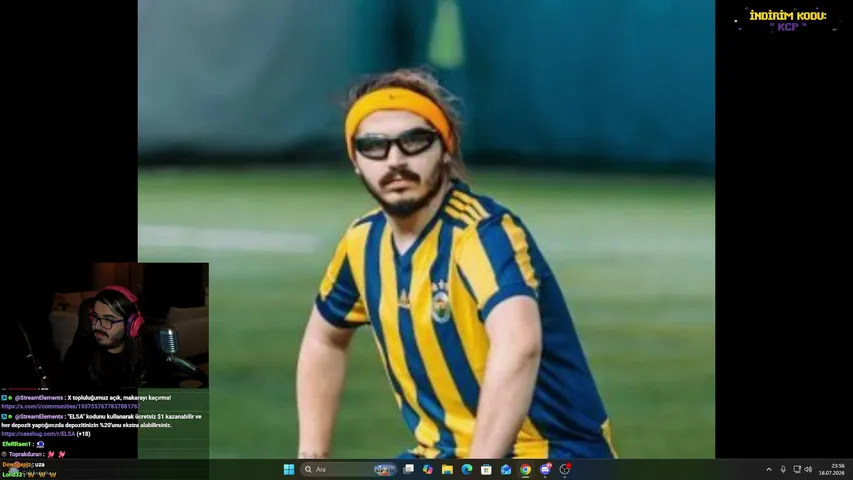Click the first @StreamElements username in chat
853x480 pixels.
pos(39,398)
